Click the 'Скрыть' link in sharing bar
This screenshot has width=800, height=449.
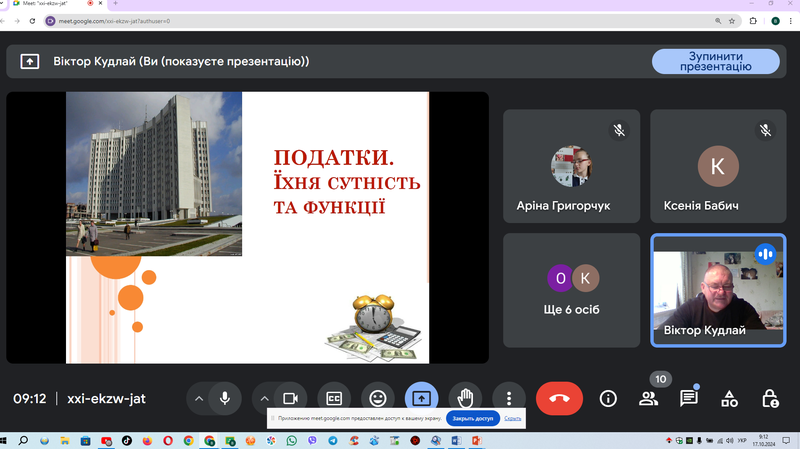click(x=512, y=418)
